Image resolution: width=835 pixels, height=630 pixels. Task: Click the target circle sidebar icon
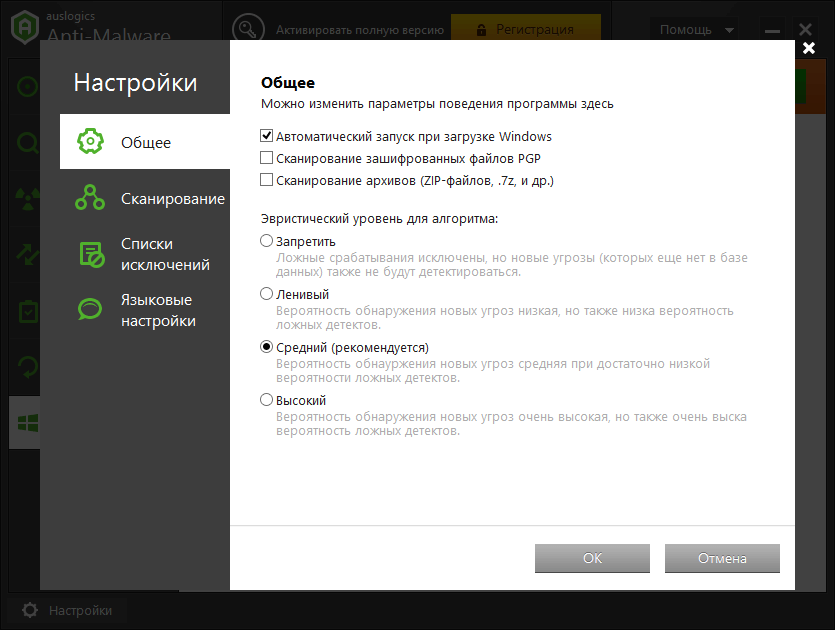coord(27,86)
